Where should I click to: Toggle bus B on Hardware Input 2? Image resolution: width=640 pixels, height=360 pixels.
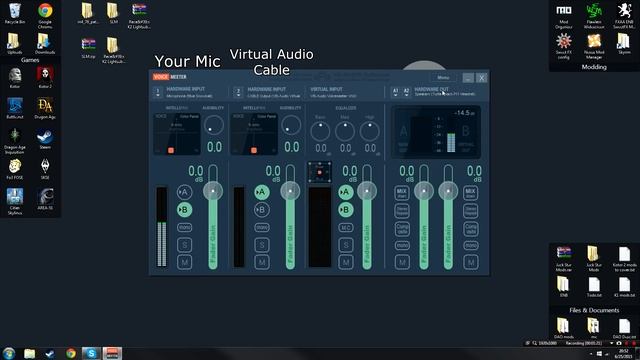pyautogui.click(x=262, y=210)
